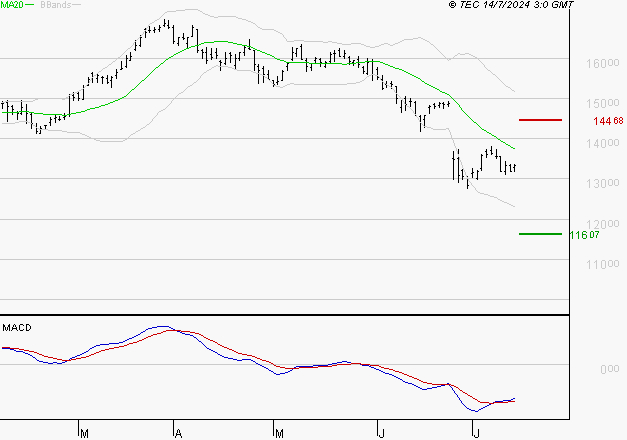Click the first M month marker
627x440 pixels.
pyautogui.click(x=84, y=433)
